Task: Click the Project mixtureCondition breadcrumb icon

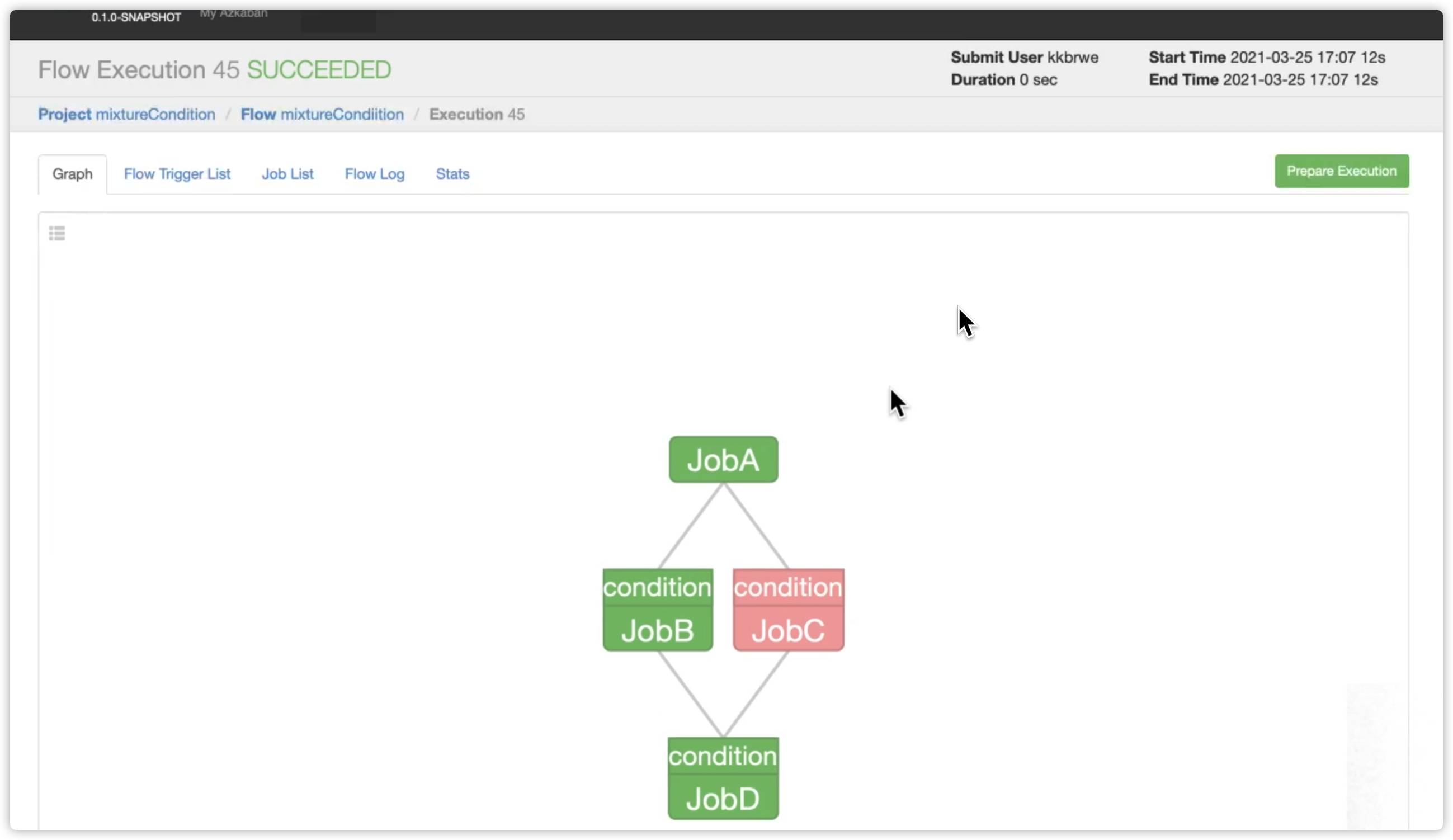Action: tap(126, 113)
